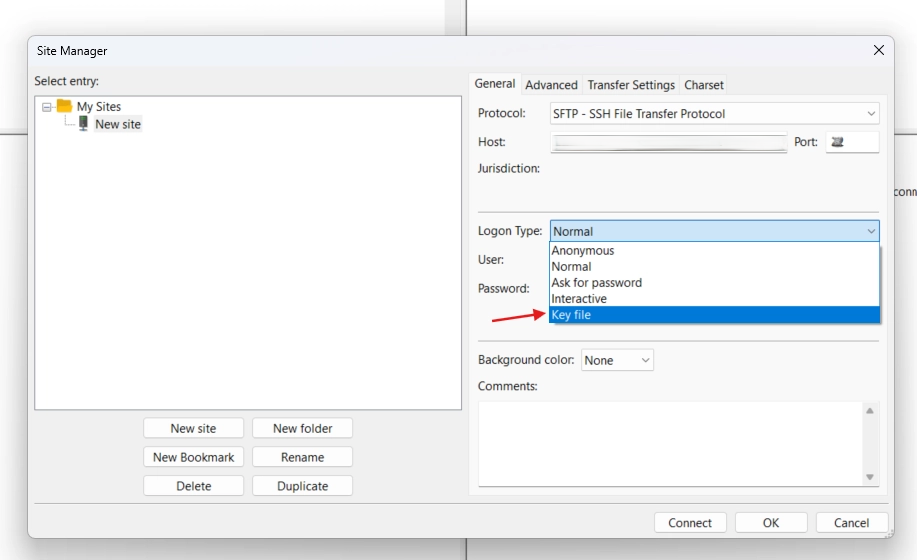Open the Protocol dropdown
The image size is (917, 560).
(x=714, y=113)
